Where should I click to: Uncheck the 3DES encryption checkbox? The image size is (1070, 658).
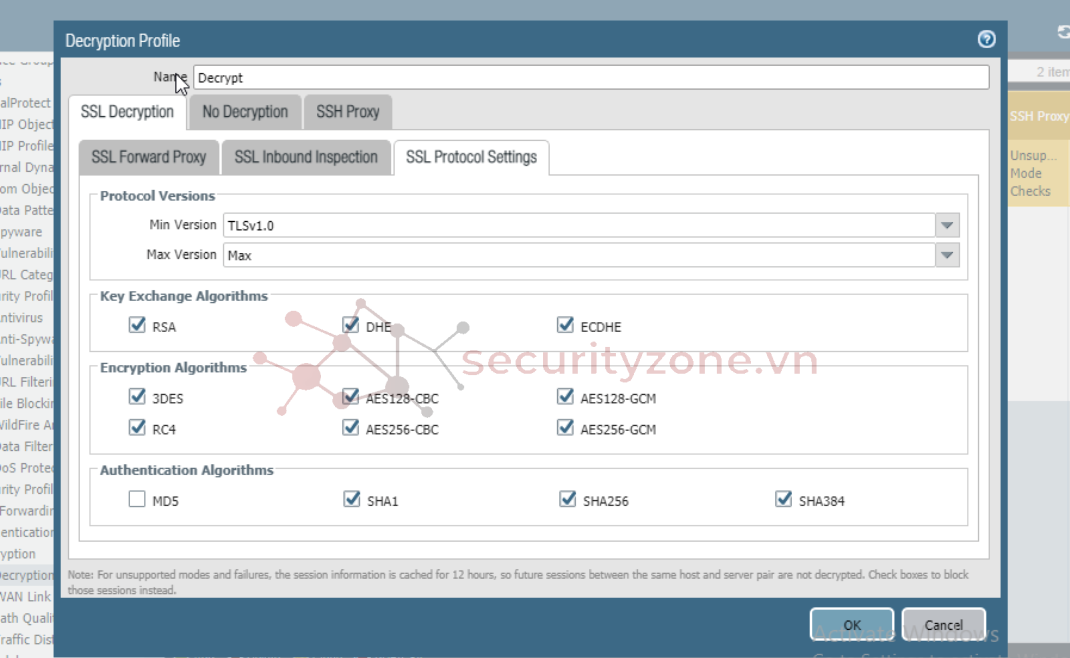(x=137, y=397)
